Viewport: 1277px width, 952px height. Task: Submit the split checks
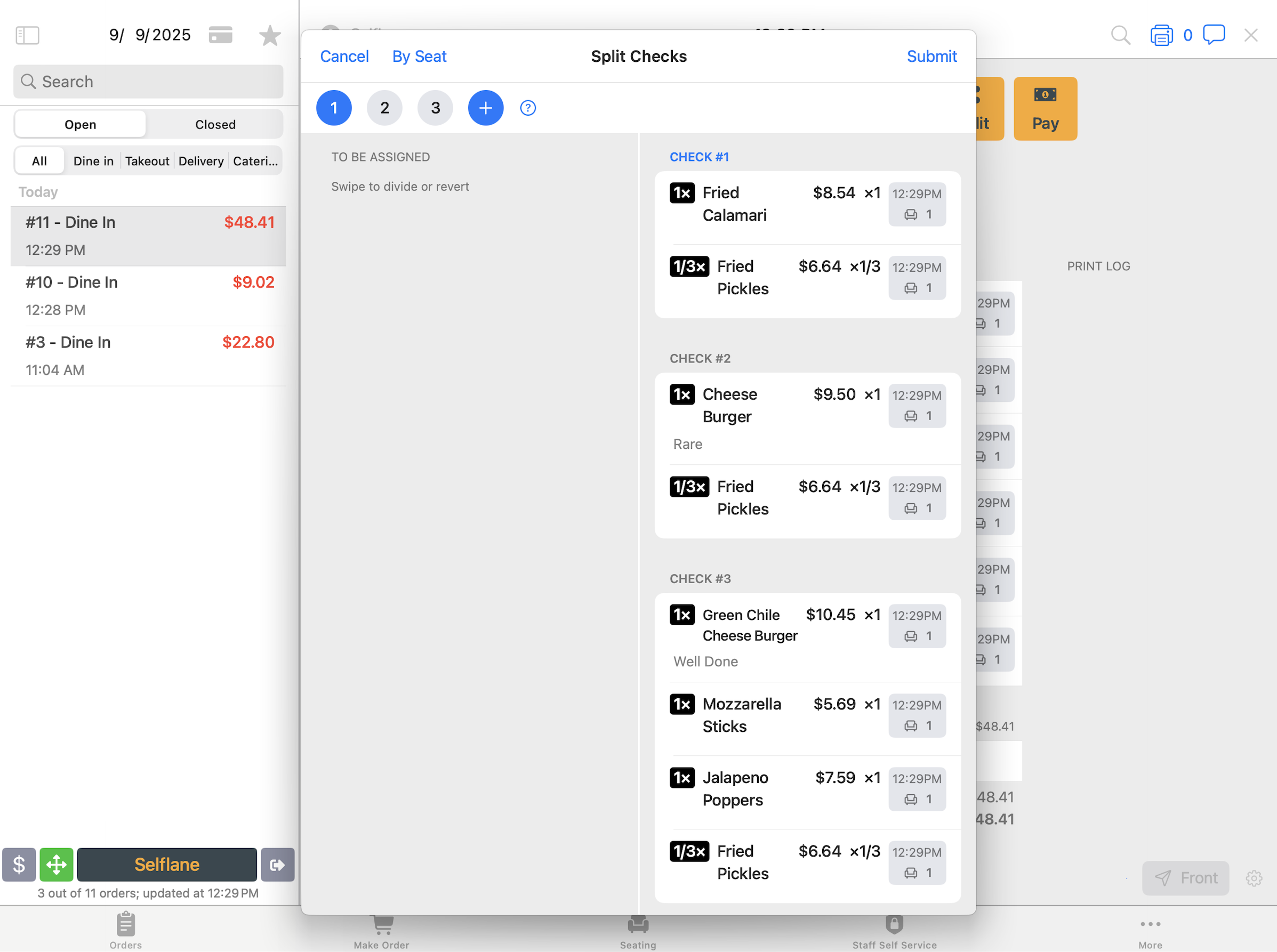tap(931, 57)
